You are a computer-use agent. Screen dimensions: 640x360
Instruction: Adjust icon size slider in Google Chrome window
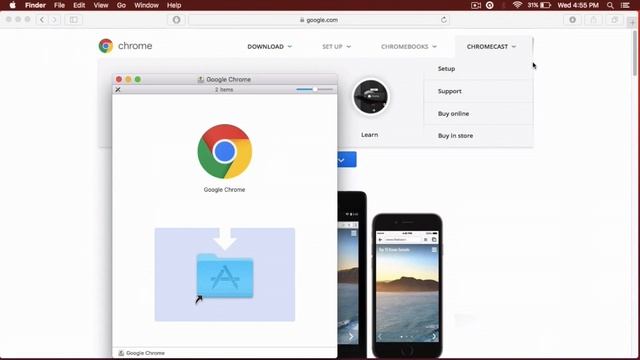[314, 89]
